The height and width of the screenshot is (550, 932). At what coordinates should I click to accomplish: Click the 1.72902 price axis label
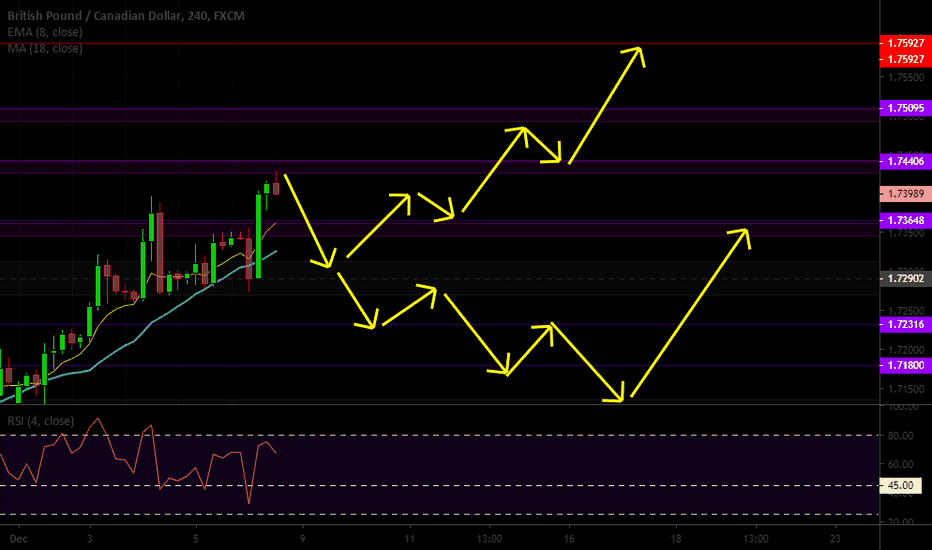[x=904, y=277]
